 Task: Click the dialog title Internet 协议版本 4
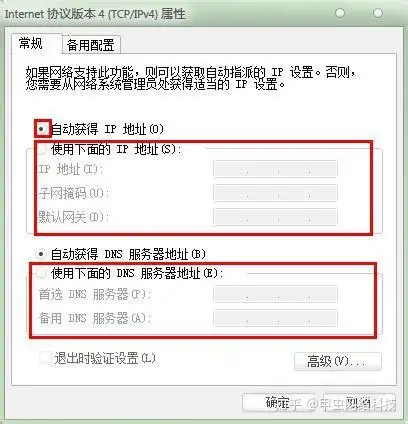point(95,14)
